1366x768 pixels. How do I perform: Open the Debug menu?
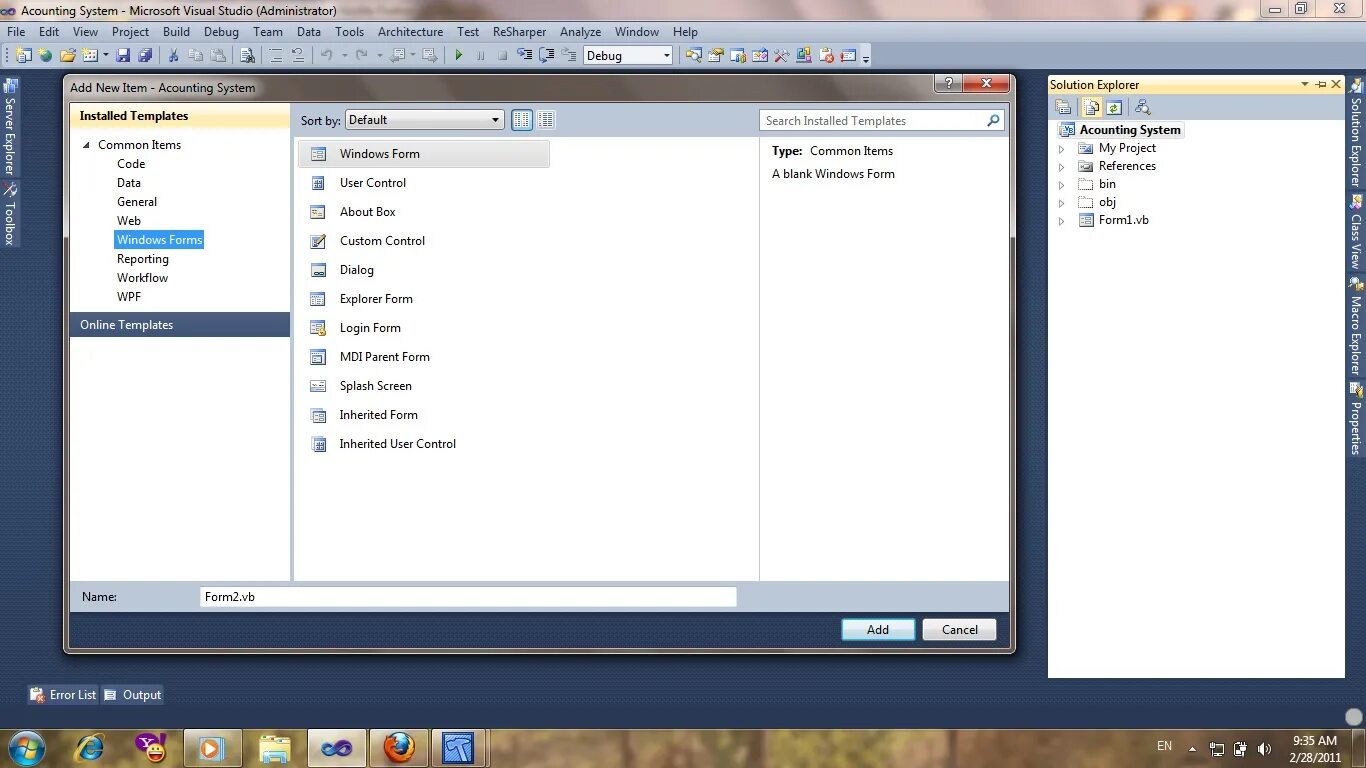pos(221,31)
